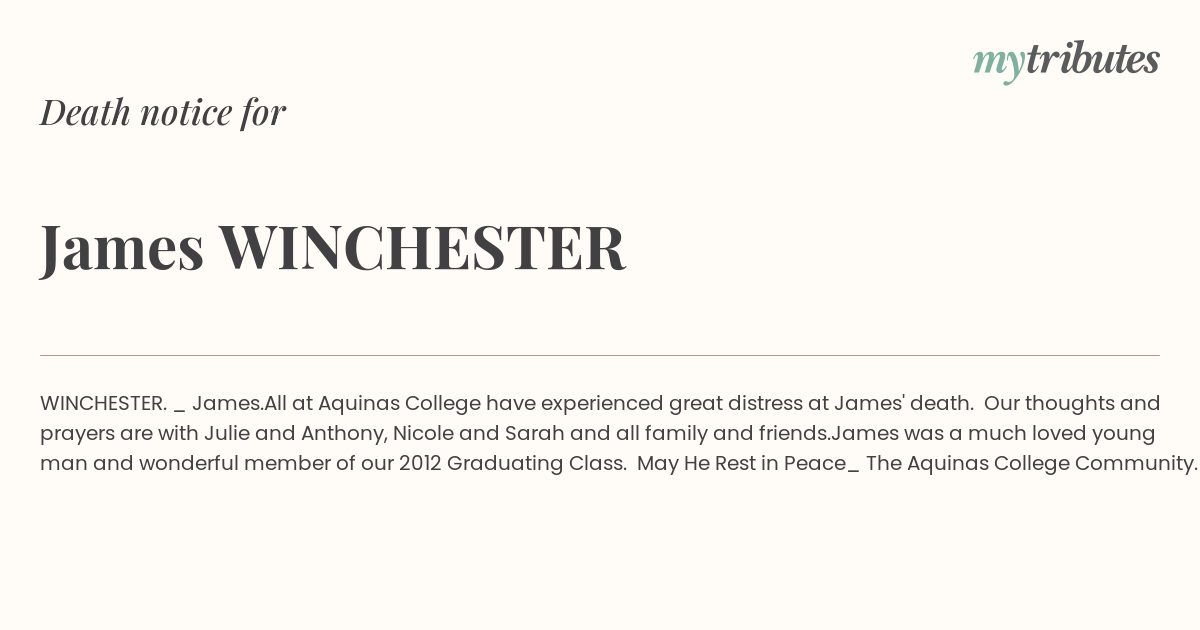Click the phrase "much loved young"
The height and width of the screenshot is (630, 1200).
(1071, 433)
